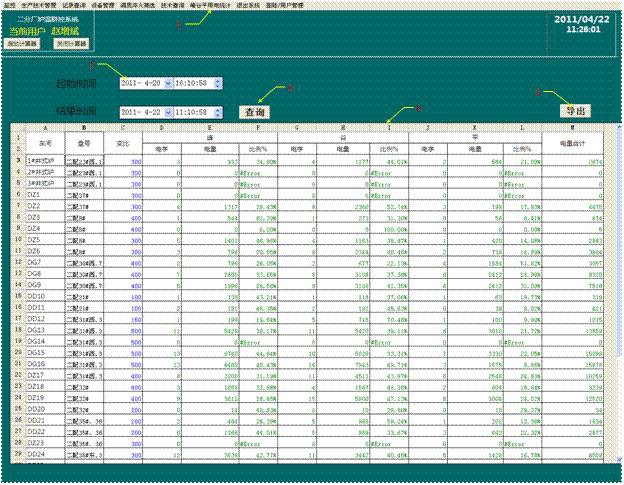The width and height of the screenshot is (624, 485).
Task: Expand the start date dropdown (2011-4-20)
Action: tap(167, 81)
